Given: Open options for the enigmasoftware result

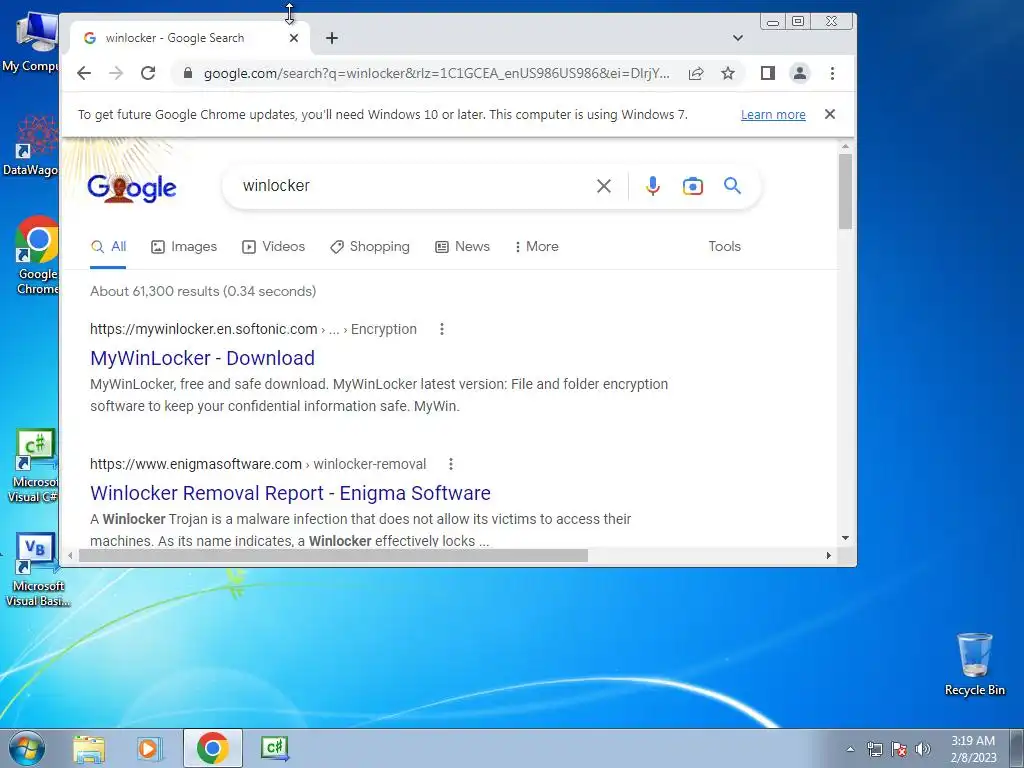Looking at the screenshot, I should tap(451, 464).
